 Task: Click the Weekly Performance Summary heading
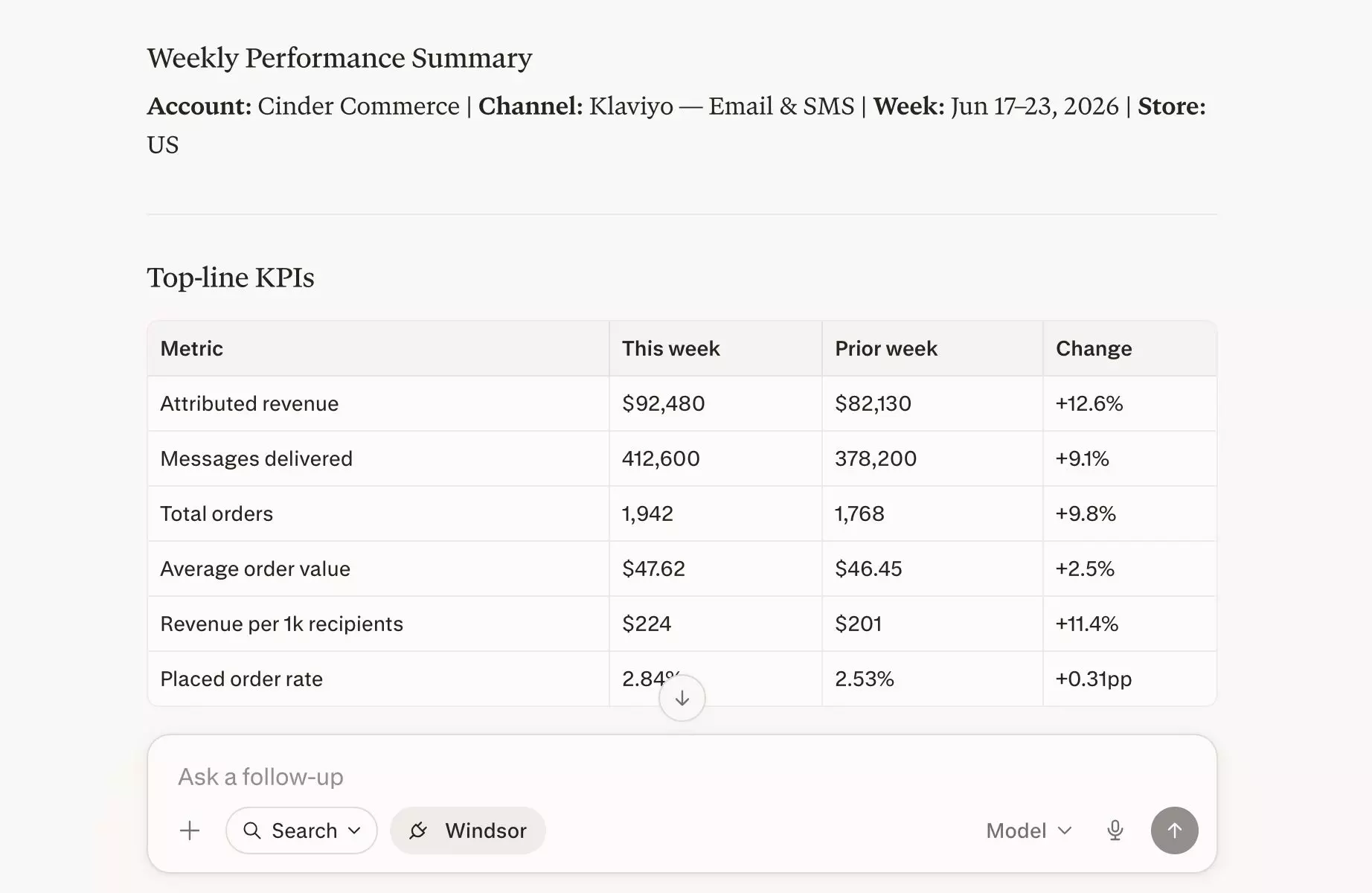(339, 58)
